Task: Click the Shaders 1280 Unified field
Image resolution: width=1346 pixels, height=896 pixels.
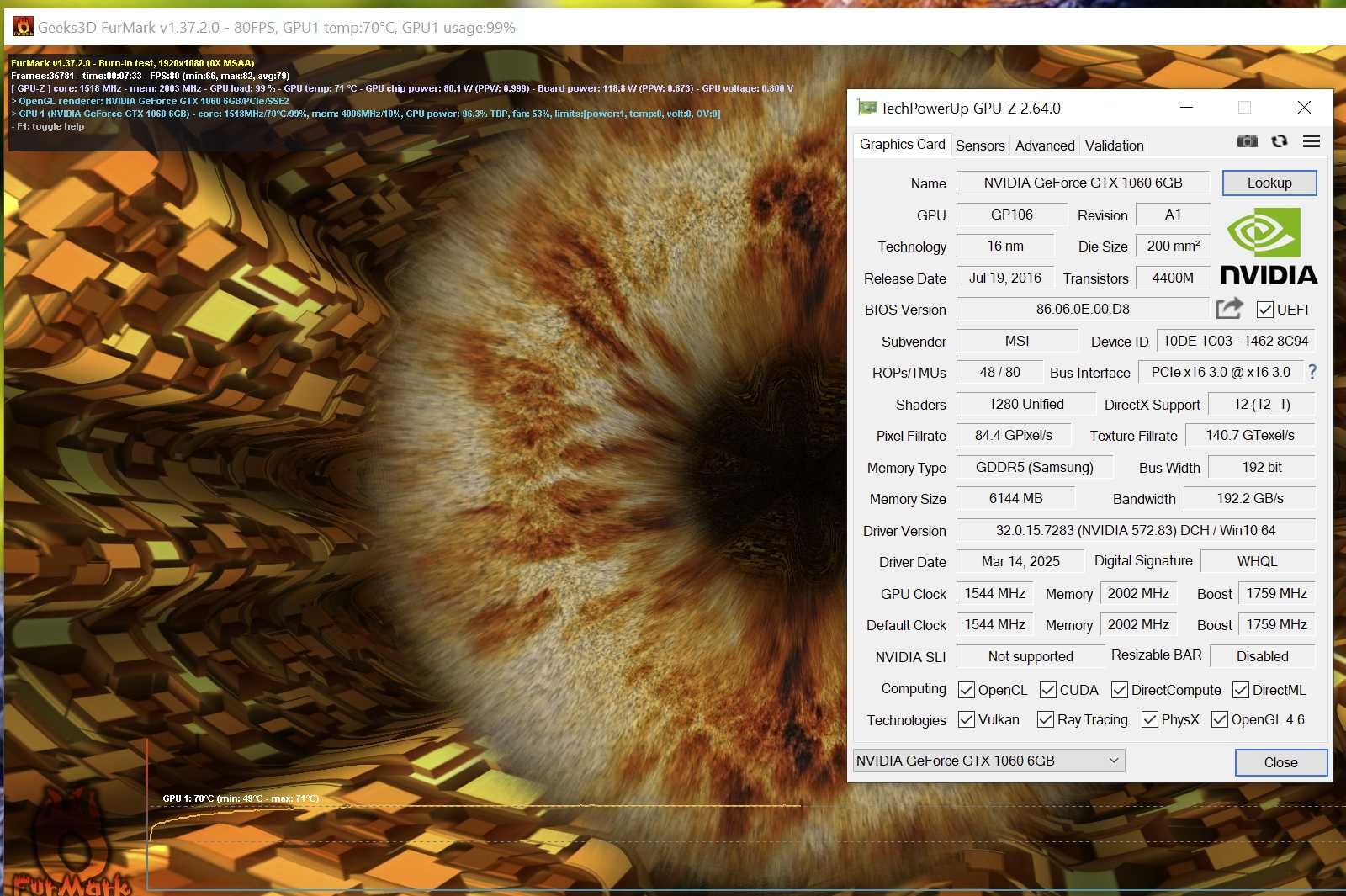Action: pyautogui.click(x=1026, y=404)
